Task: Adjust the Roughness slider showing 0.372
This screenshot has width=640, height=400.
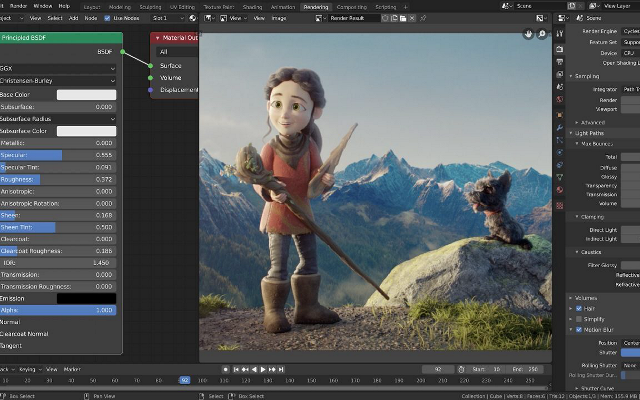Action: coord(58,179)
